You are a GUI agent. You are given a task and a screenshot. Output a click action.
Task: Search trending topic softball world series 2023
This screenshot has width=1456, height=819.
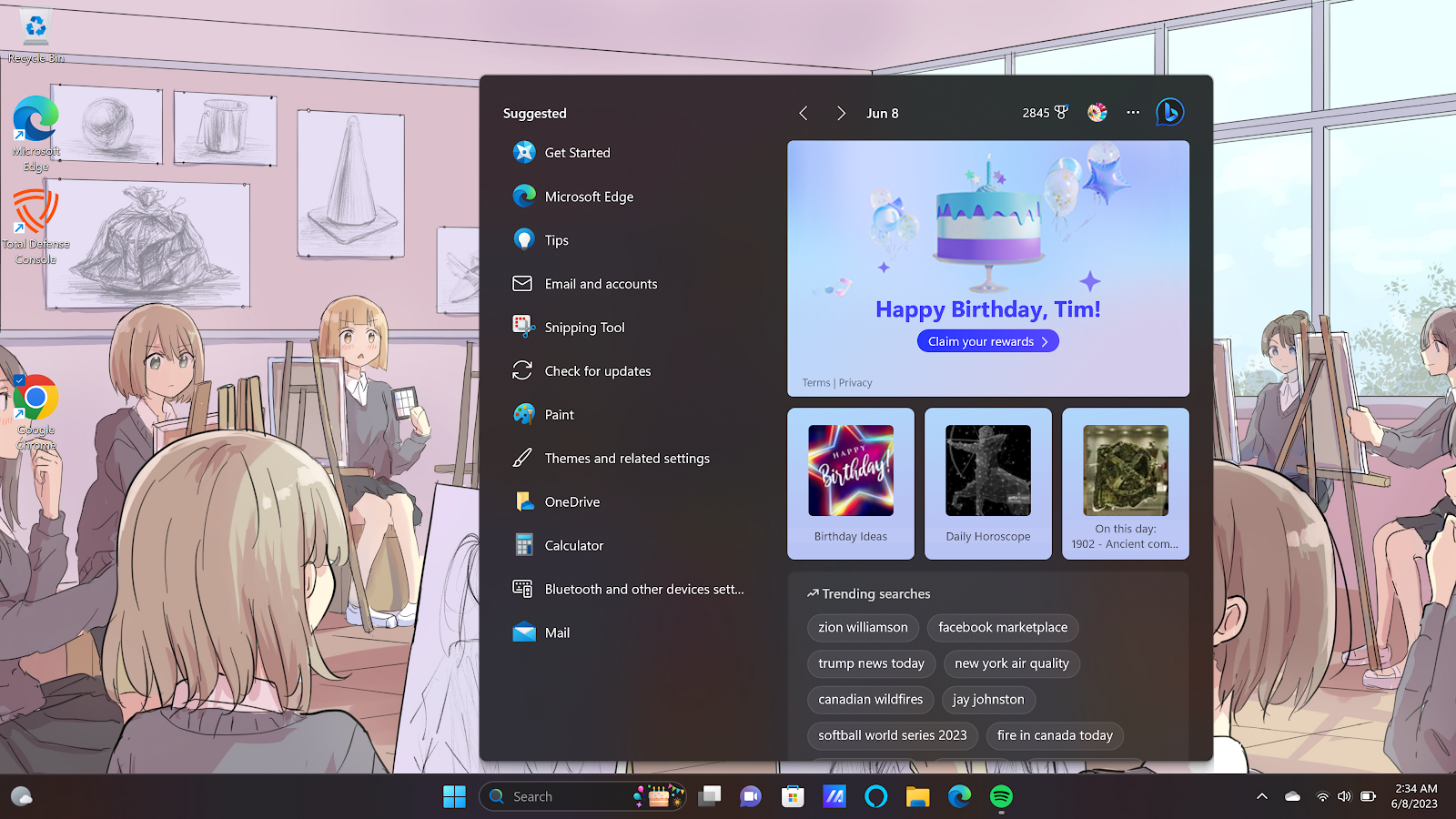coord(893,735)
